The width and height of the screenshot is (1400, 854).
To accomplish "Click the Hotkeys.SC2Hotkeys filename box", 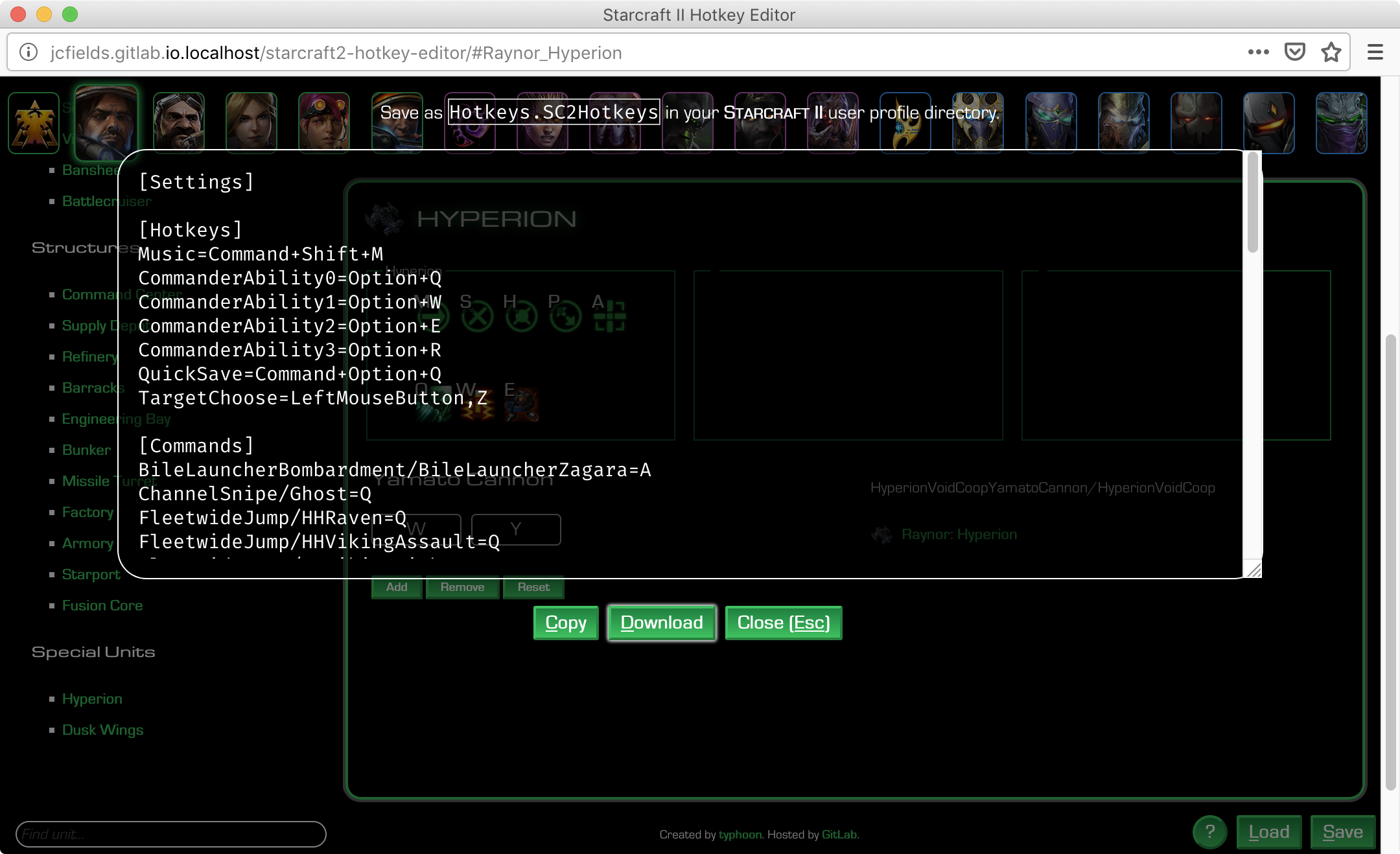I will pos(554,113).
